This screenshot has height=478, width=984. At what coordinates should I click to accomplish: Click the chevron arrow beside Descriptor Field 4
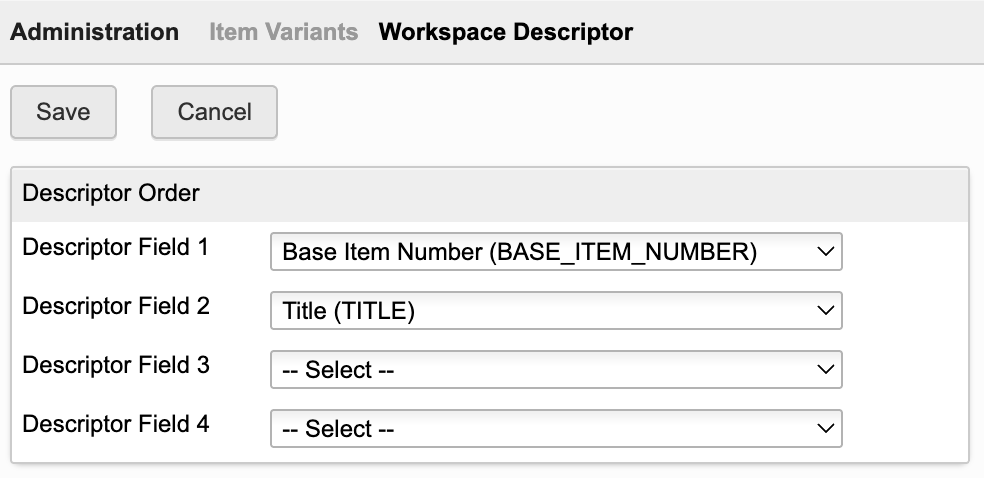(825, 429)
